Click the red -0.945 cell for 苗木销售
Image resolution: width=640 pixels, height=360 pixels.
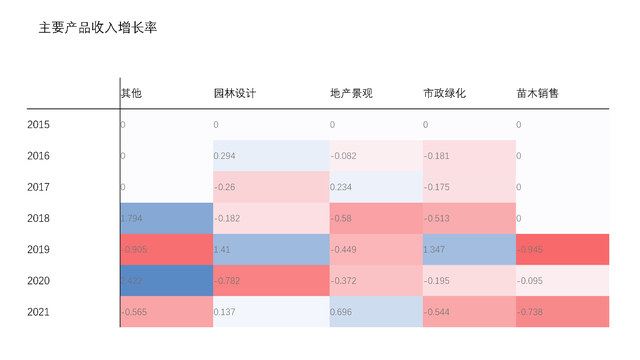coord(562,249)
